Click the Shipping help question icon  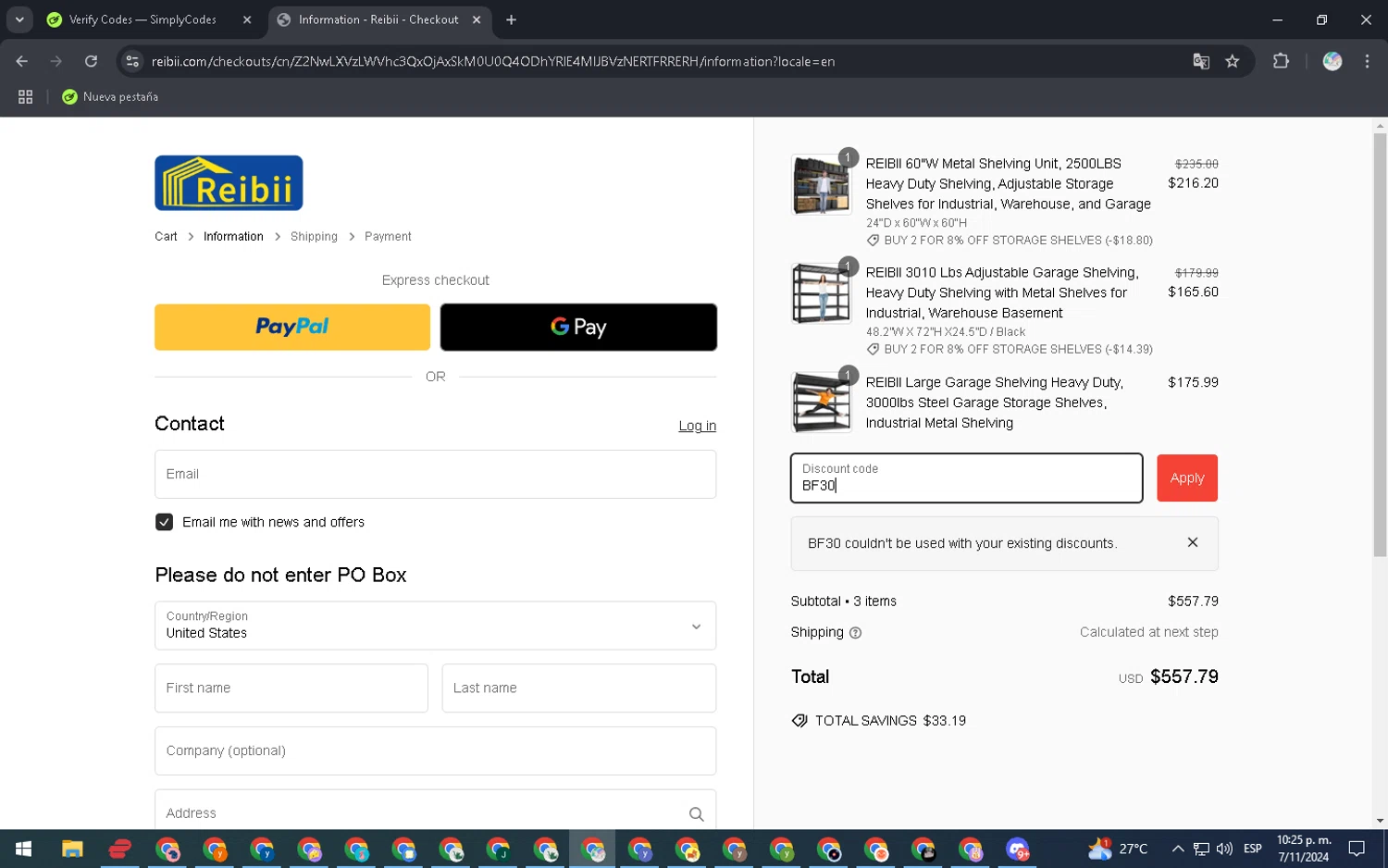tap(855, 633)
